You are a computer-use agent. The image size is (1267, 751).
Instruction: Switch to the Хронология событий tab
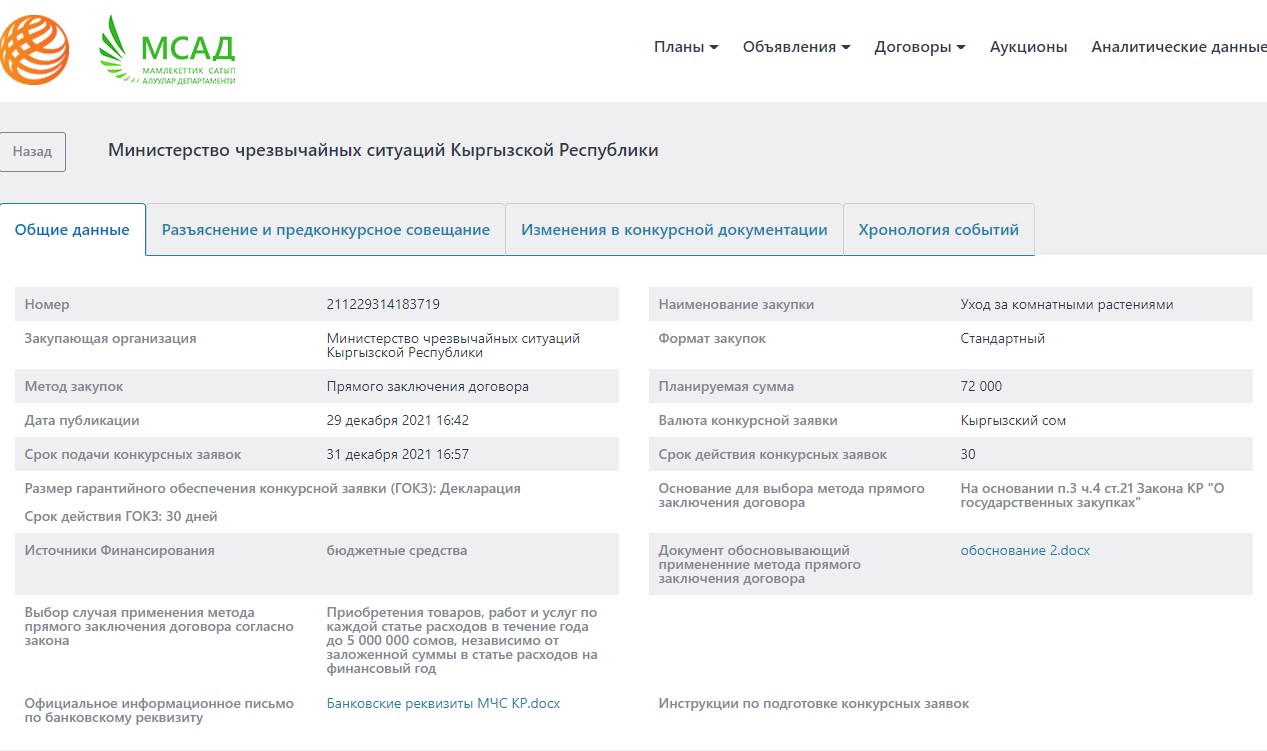pyautogui.click(x=938, y=230)
